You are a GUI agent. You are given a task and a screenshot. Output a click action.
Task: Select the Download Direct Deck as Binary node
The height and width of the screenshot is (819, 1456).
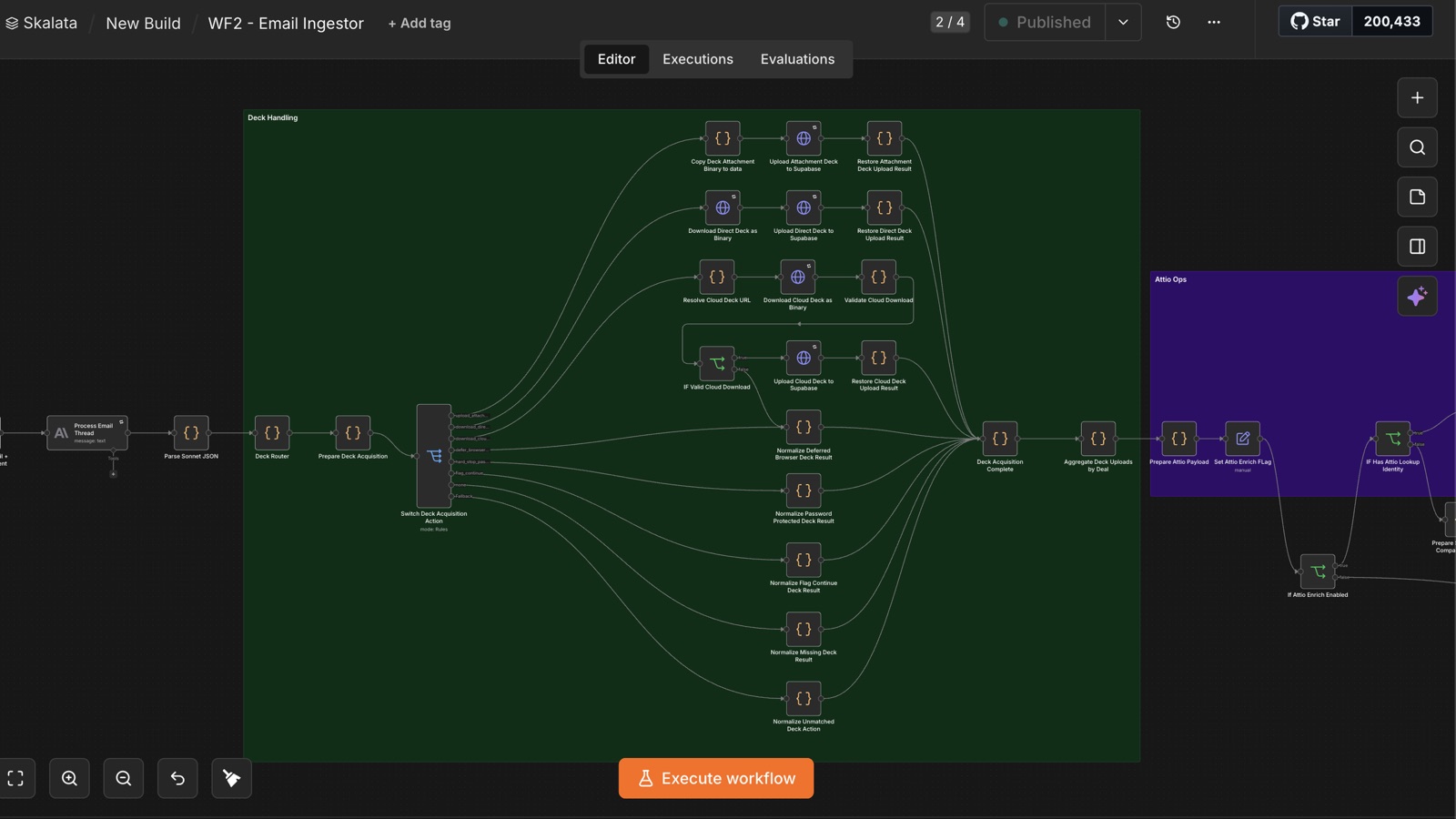coord(723,207)
